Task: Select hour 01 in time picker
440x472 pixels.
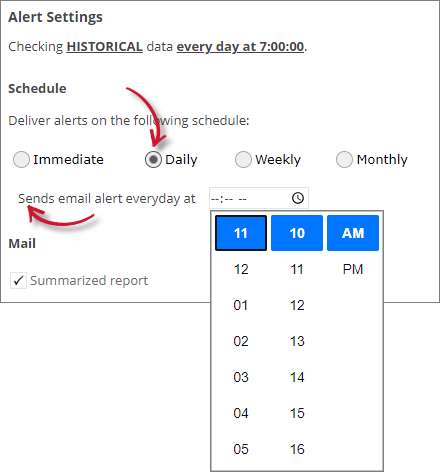Action: (241, 305)
